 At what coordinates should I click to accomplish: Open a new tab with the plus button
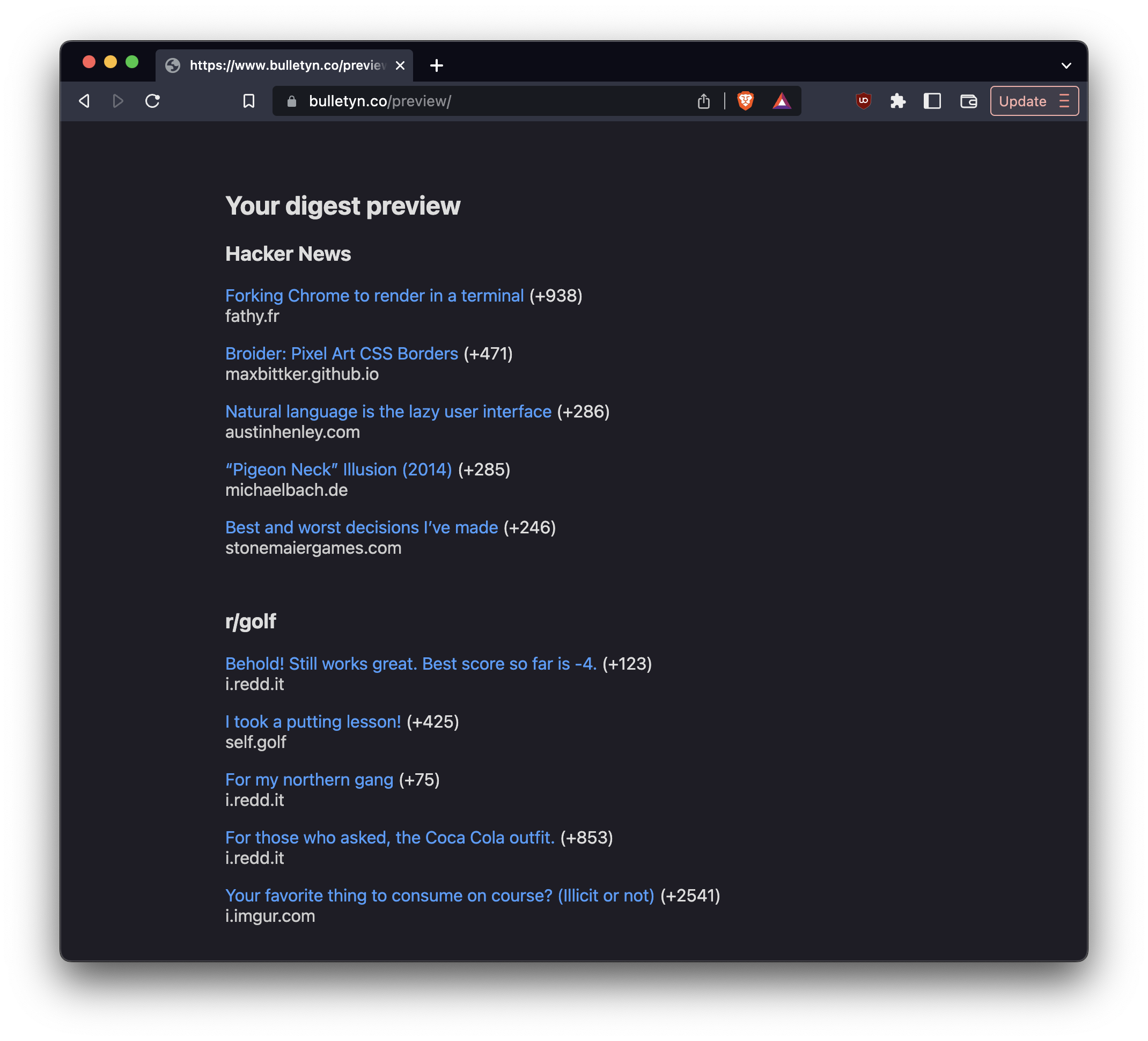click(x=437, y=65)
